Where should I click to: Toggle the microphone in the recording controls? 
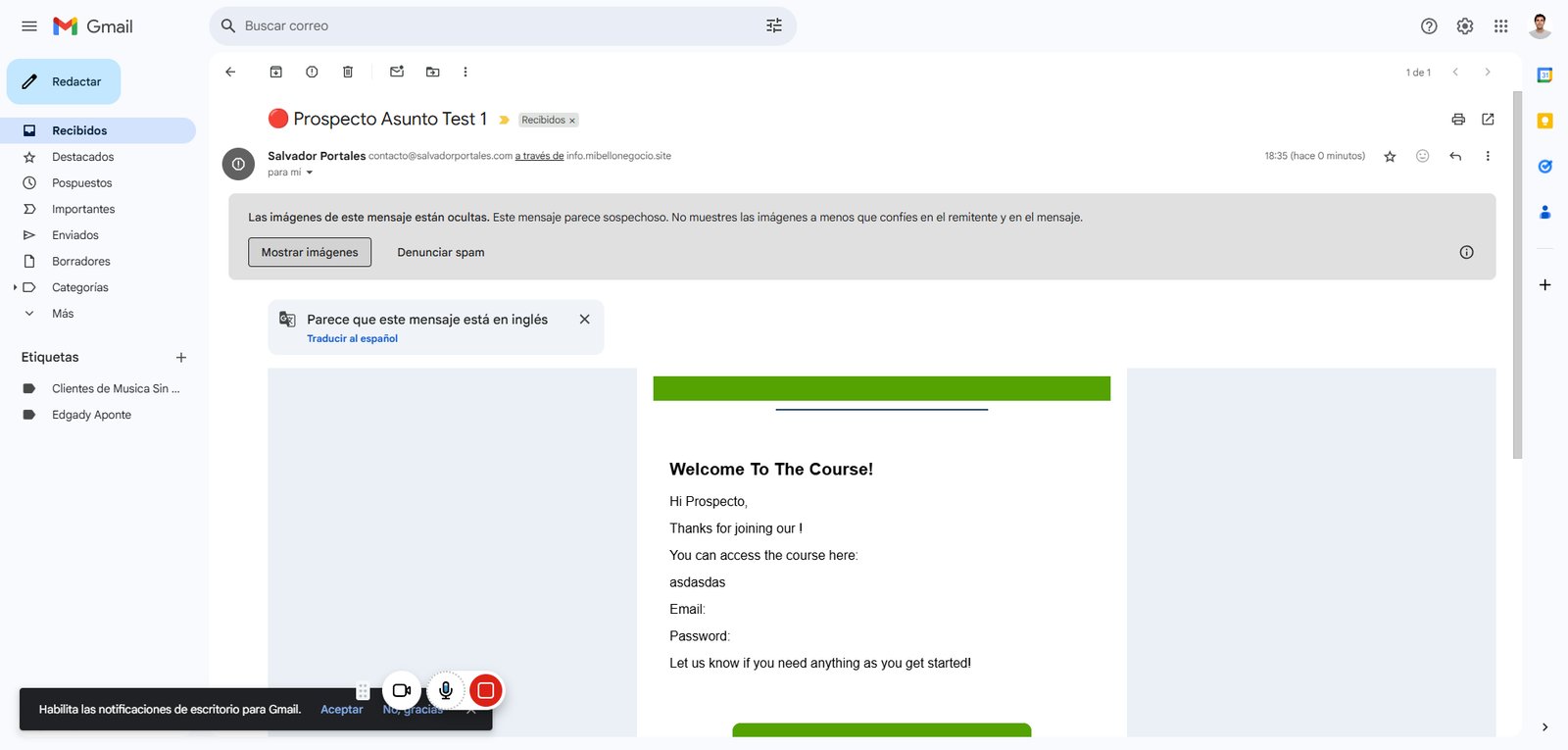tap(446, 690)
